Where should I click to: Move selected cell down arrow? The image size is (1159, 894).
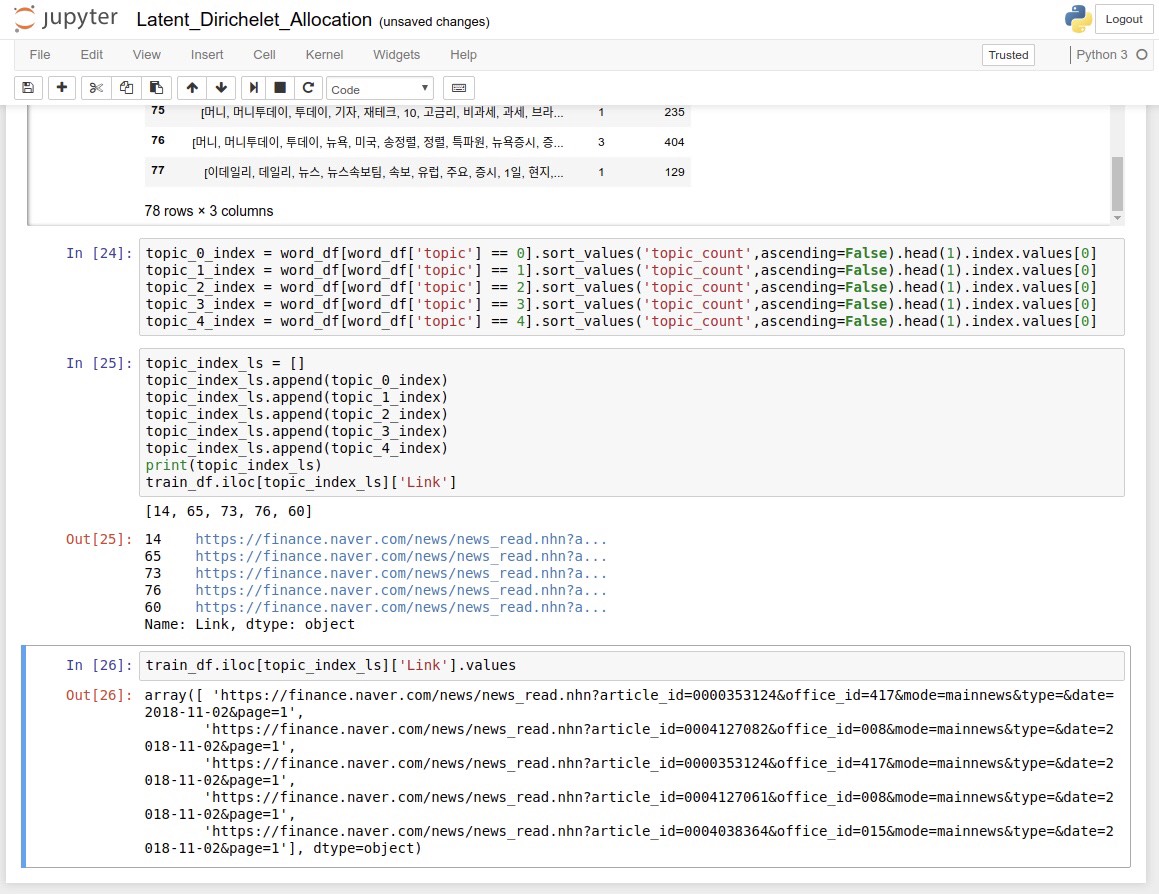tap(221, 88)
